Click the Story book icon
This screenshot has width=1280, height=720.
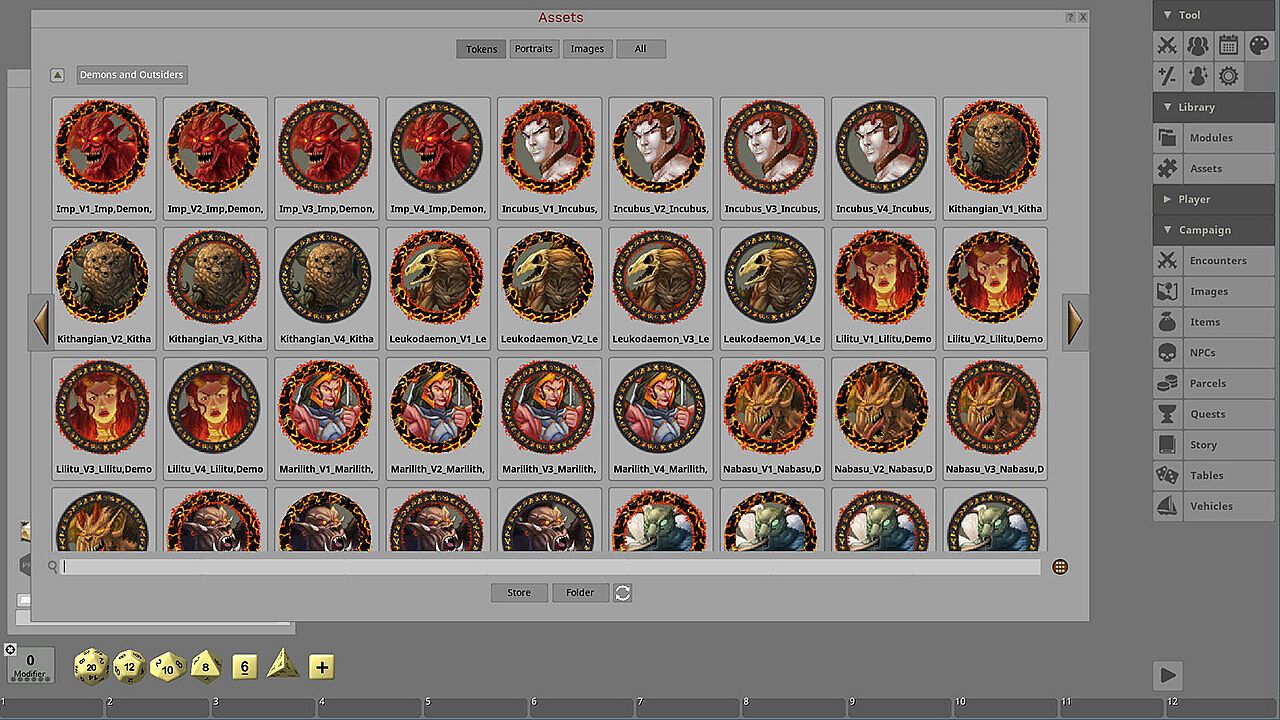click(x=1167, y=445)
